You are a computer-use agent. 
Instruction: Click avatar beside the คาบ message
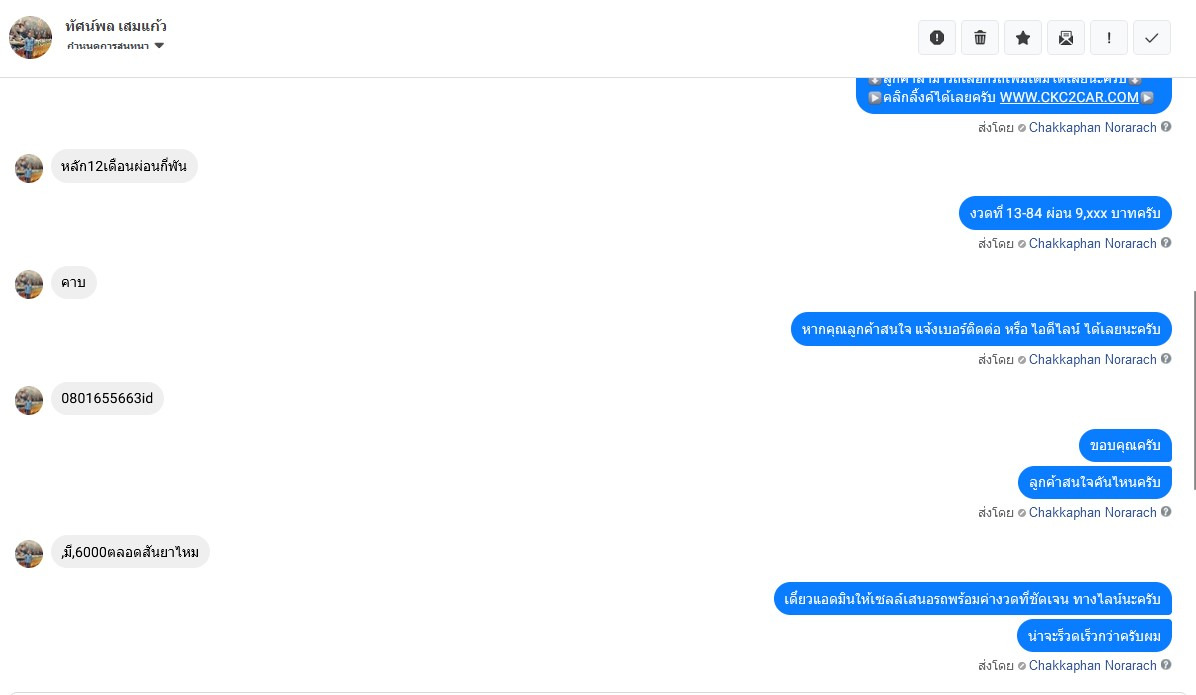coord(29,284)
